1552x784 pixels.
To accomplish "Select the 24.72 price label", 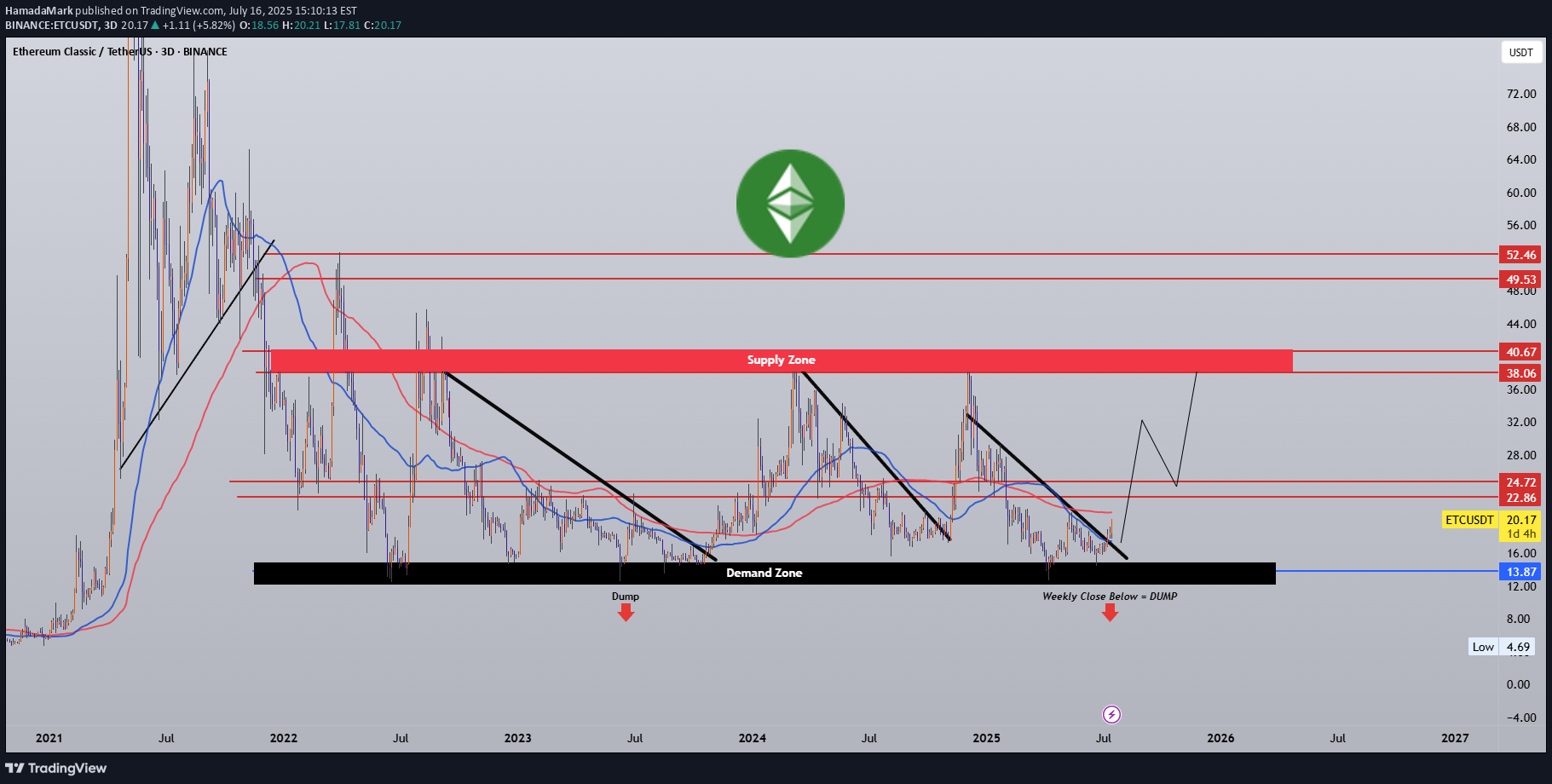I will point(1520,482).
